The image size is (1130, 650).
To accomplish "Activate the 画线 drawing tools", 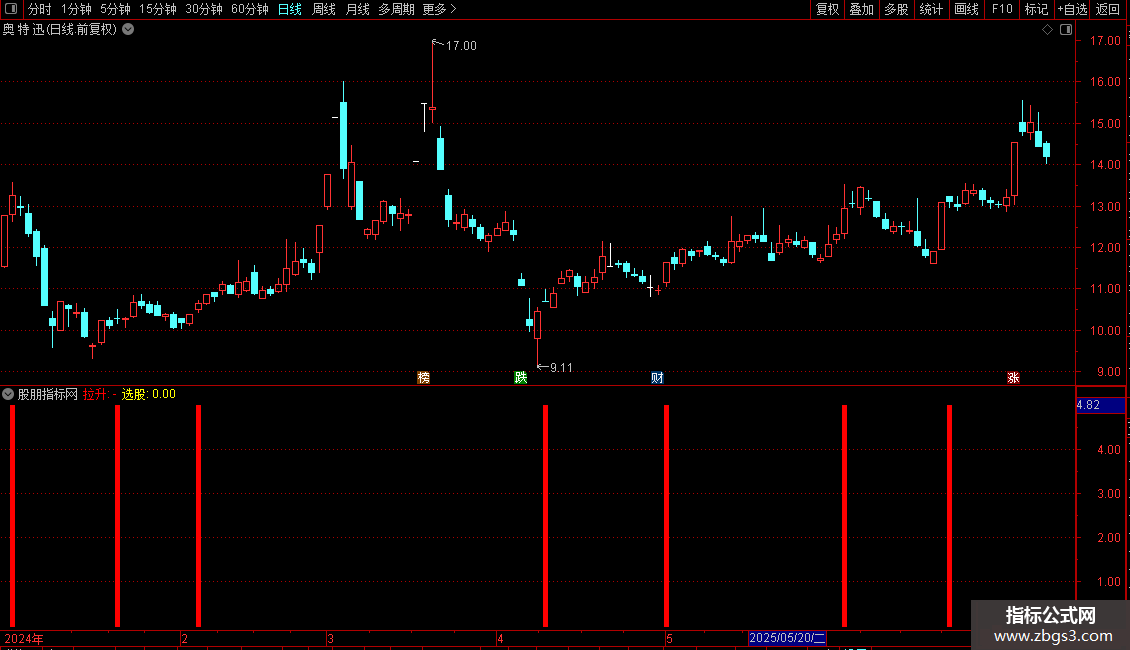I will pos(966,9).
